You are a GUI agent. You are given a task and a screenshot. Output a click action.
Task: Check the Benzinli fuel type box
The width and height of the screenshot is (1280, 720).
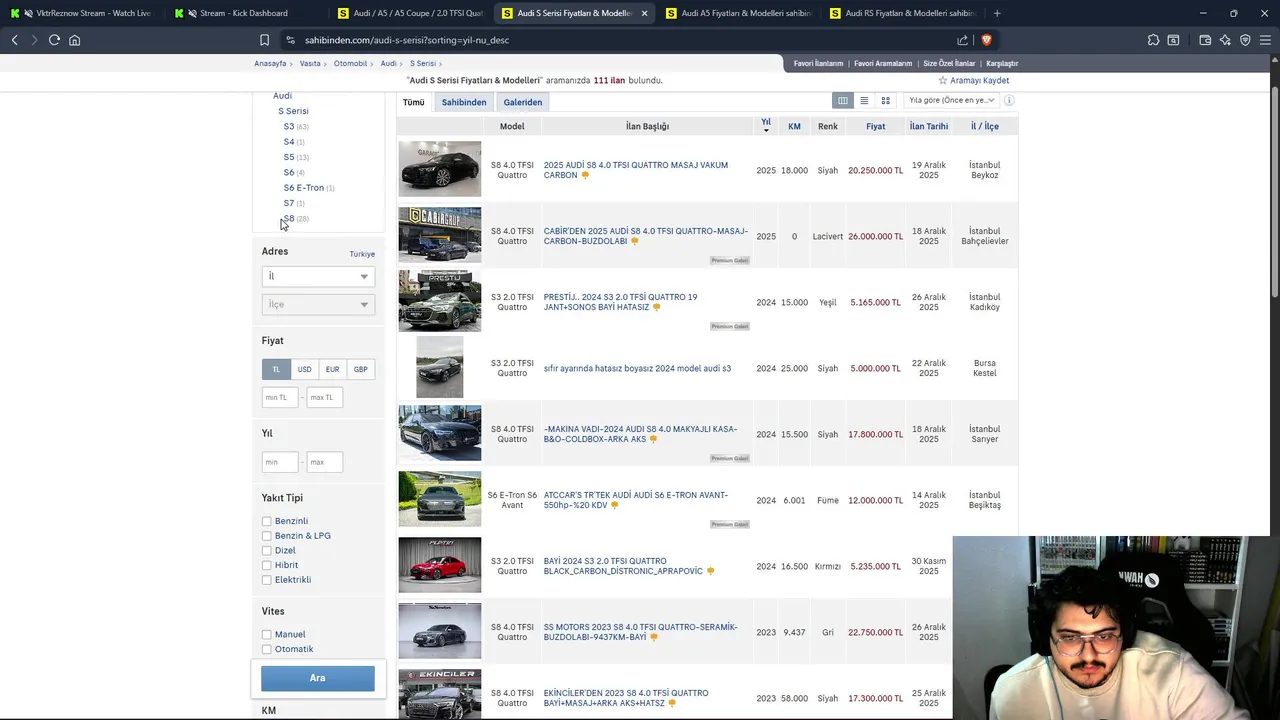pyautogui.click(x=267, y=521)
